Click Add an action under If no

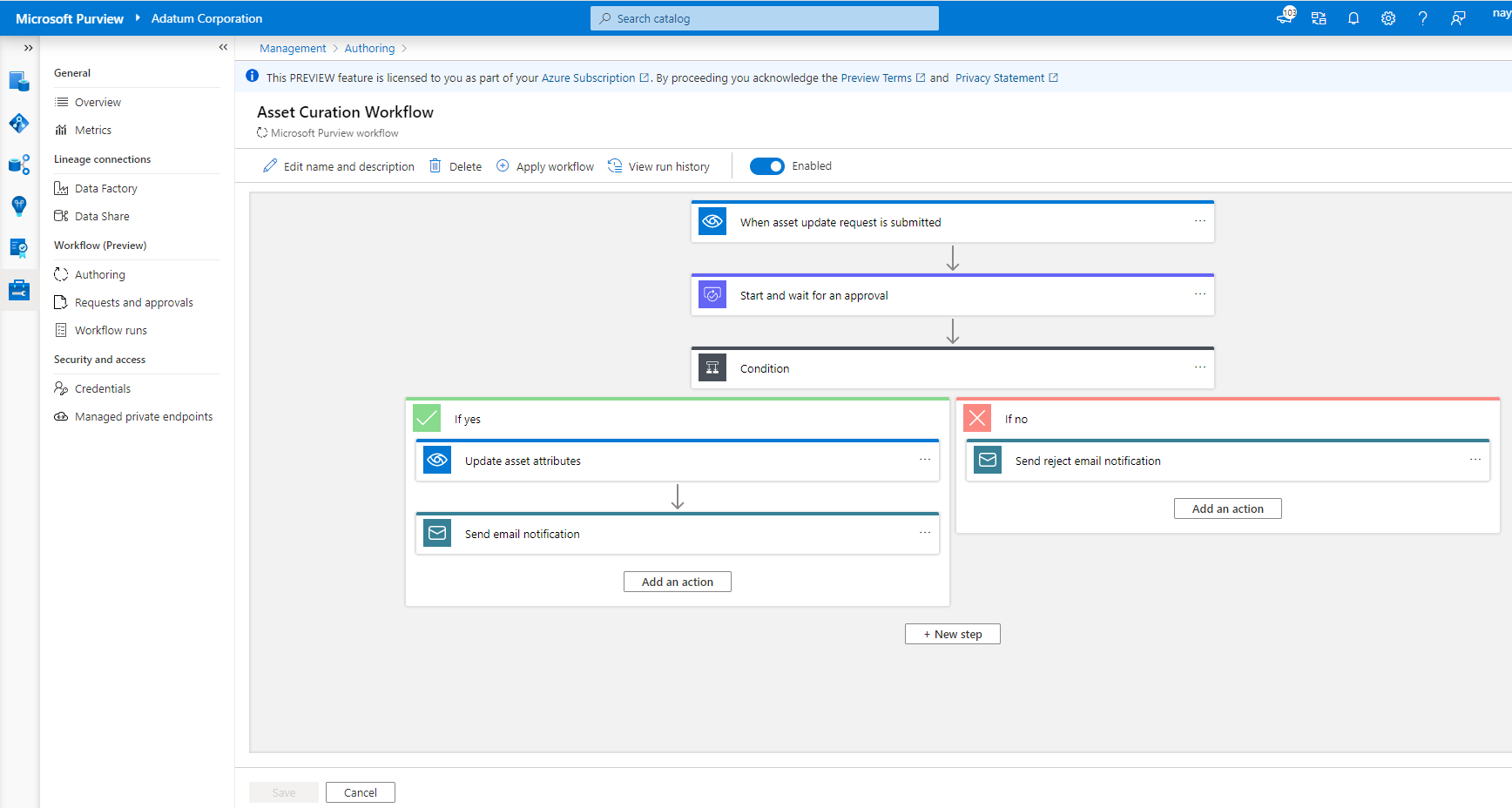click(x=1228, y=508)
